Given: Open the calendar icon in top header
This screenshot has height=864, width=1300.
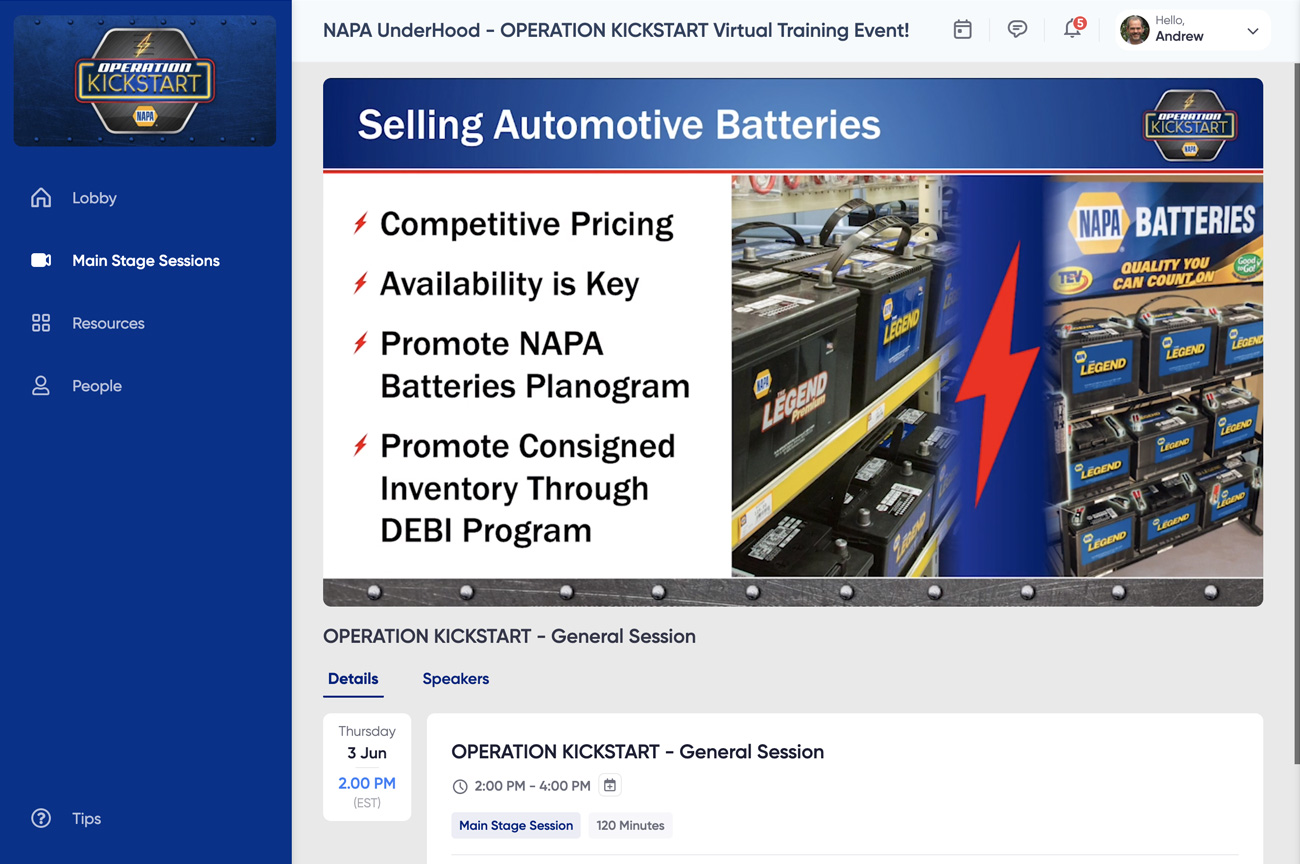Looking at the screenshot, I should point(962,30).
